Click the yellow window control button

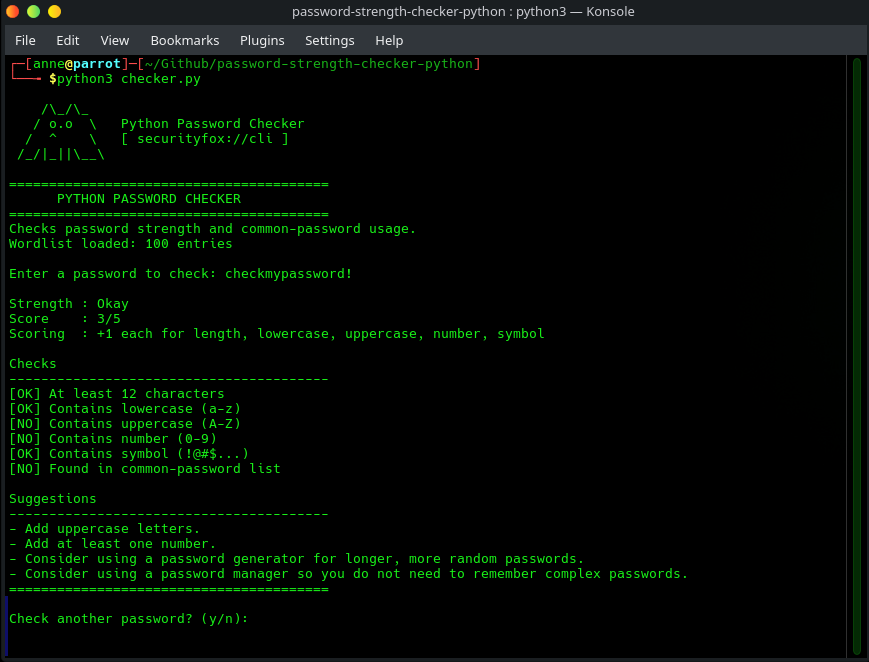coord(54,11)
